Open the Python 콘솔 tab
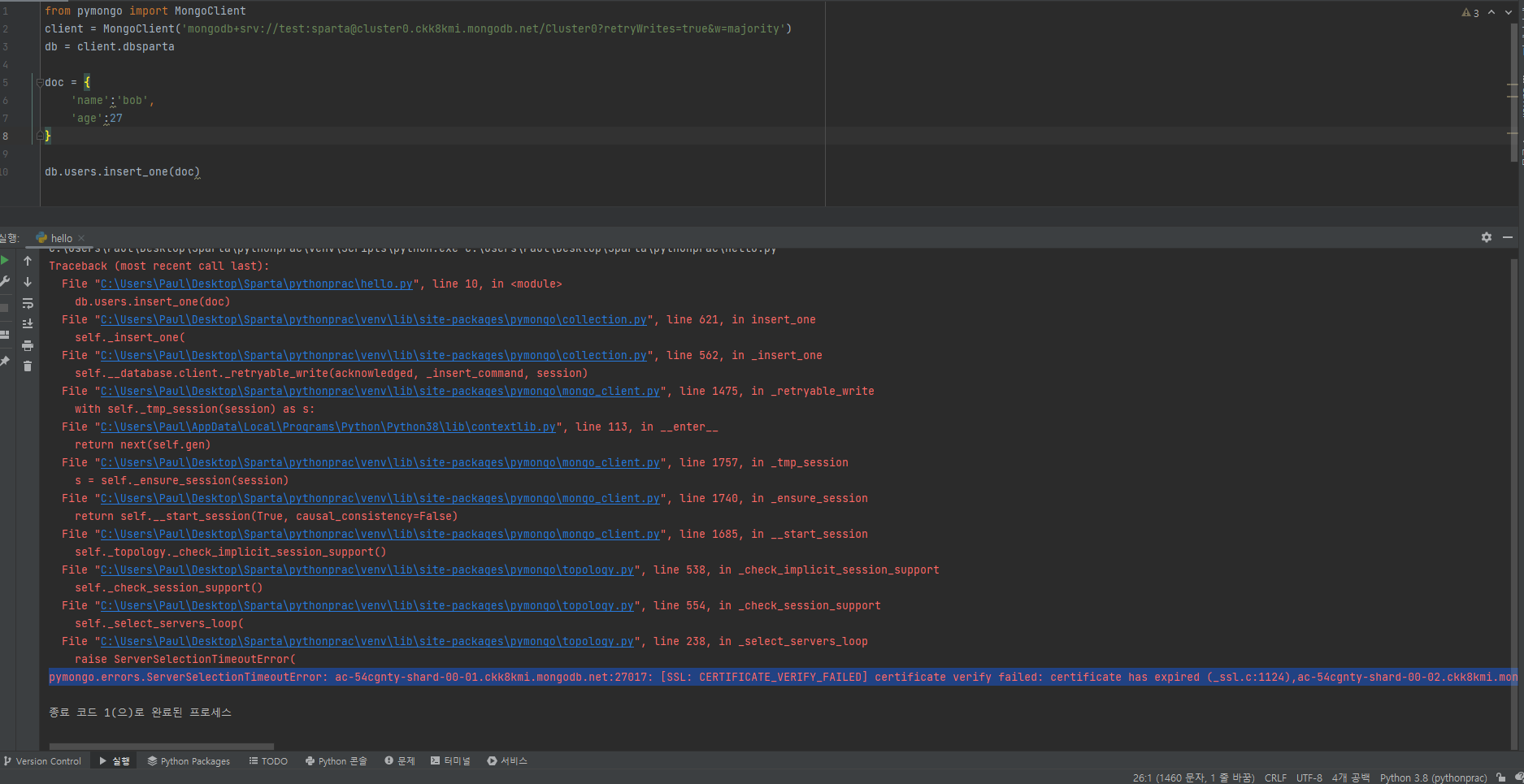This screenshot has height=784, width=1524. point(336,761)
